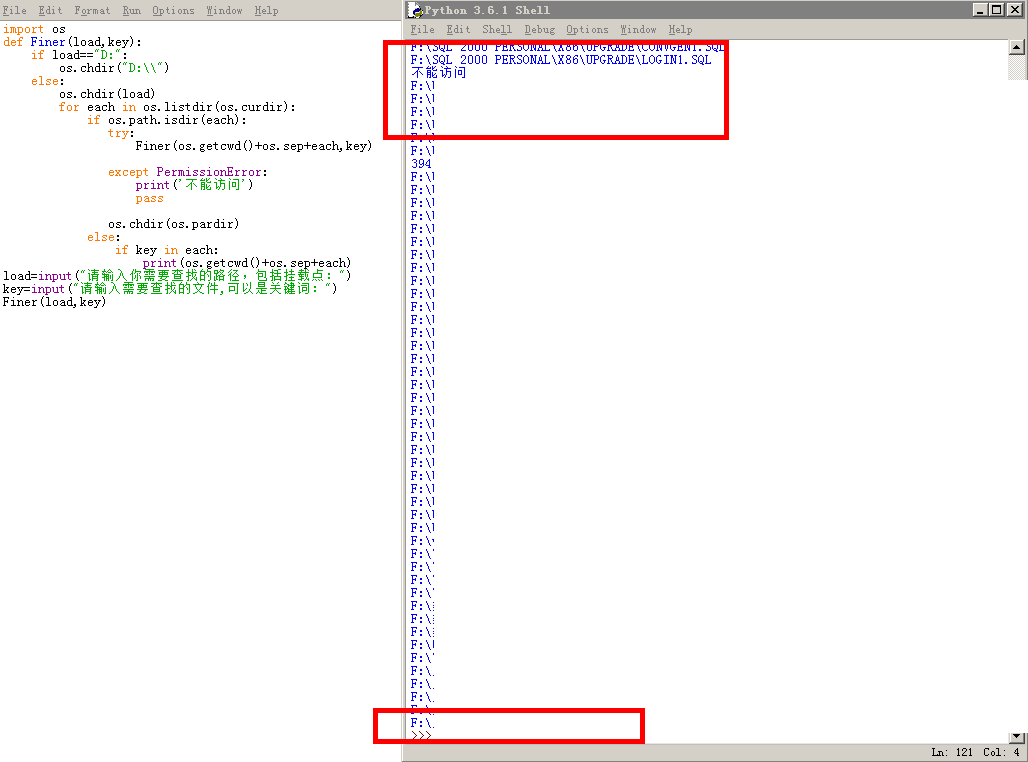Screen dimensions: 1028x762
Task: Open the Shell menu in Python Shell
Action: 496,30
